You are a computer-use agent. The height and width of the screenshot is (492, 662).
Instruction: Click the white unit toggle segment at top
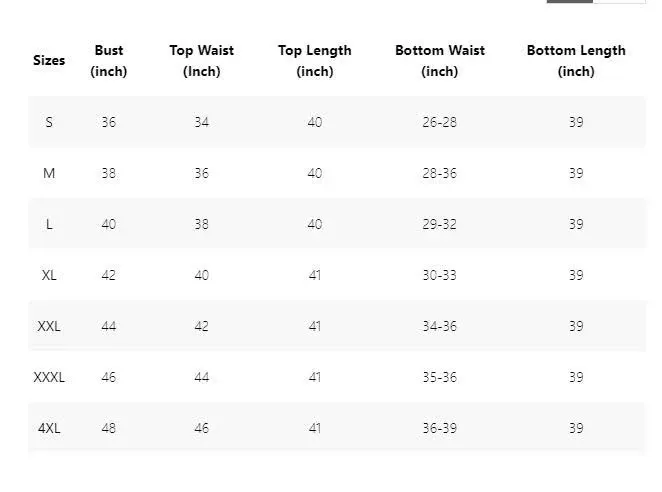click(x=619, y=1)
